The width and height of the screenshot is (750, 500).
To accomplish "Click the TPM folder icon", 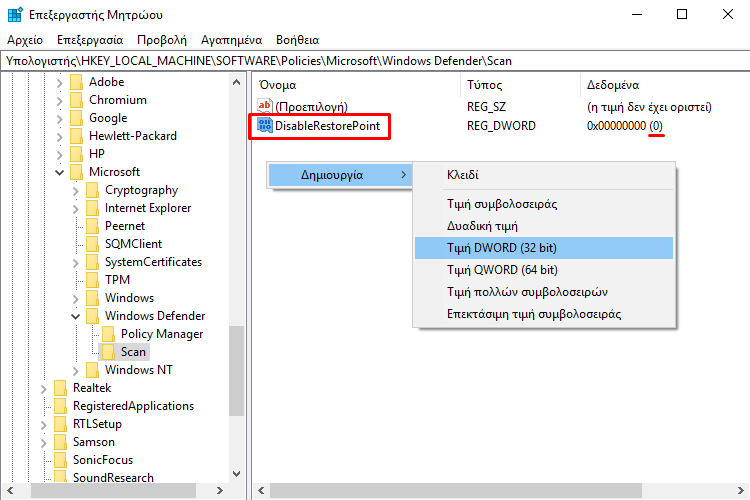I will pos(92,280).
